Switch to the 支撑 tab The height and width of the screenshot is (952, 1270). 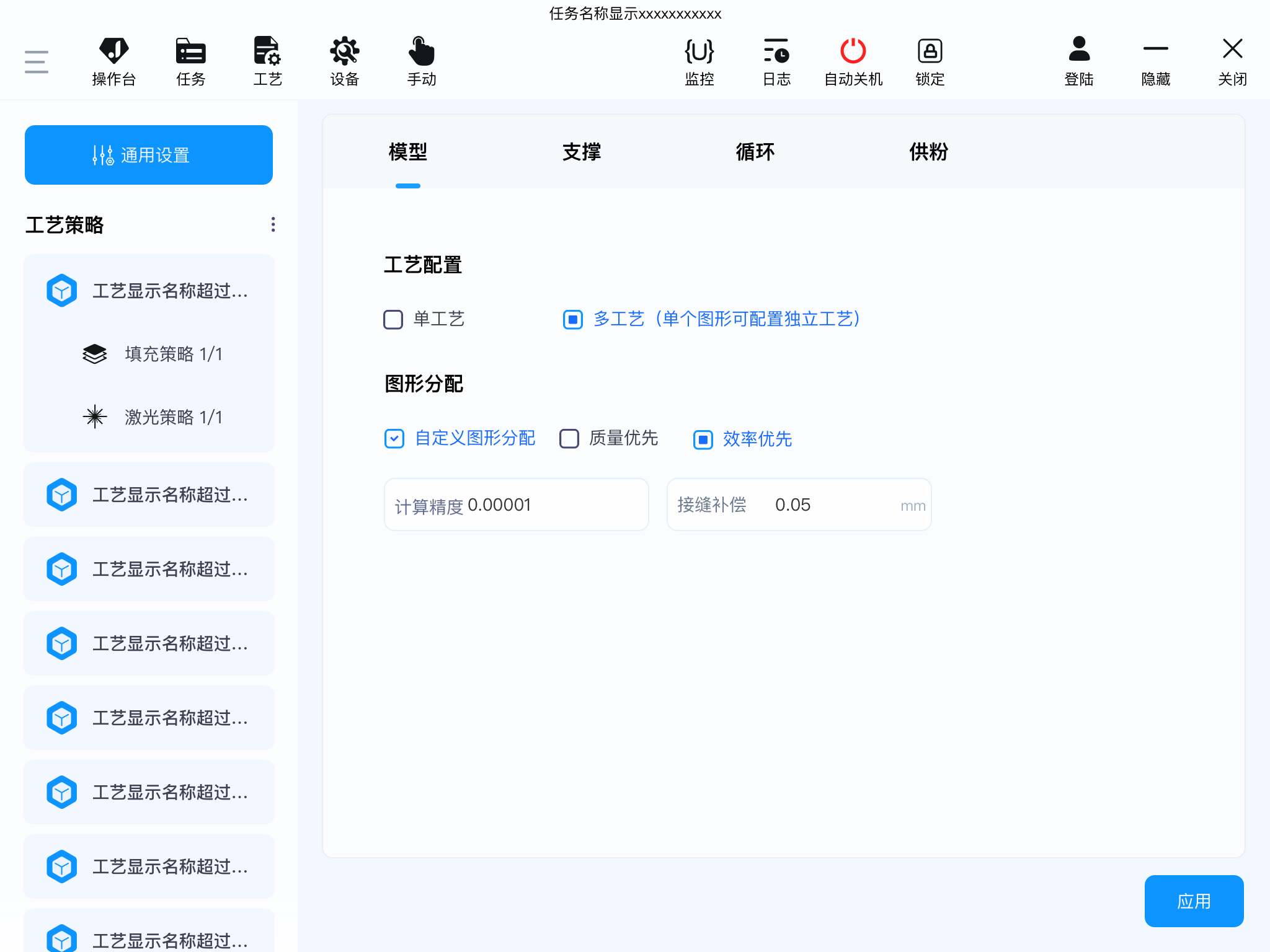[581, 152]
